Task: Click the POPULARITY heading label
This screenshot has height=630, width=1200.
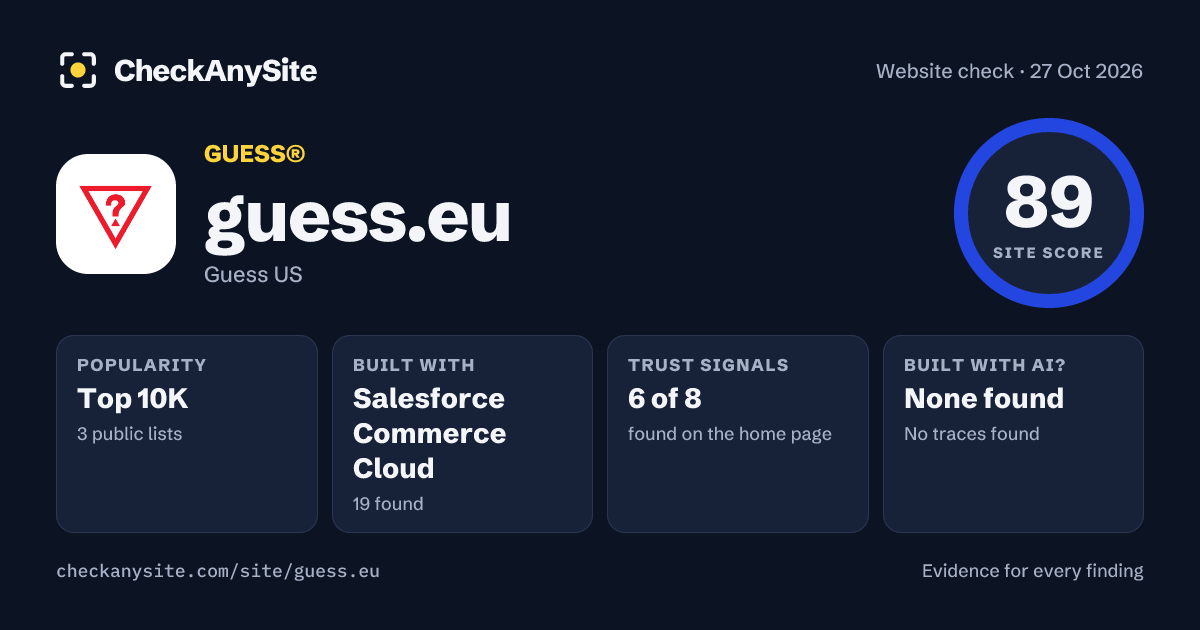Action: click(142, 365)
